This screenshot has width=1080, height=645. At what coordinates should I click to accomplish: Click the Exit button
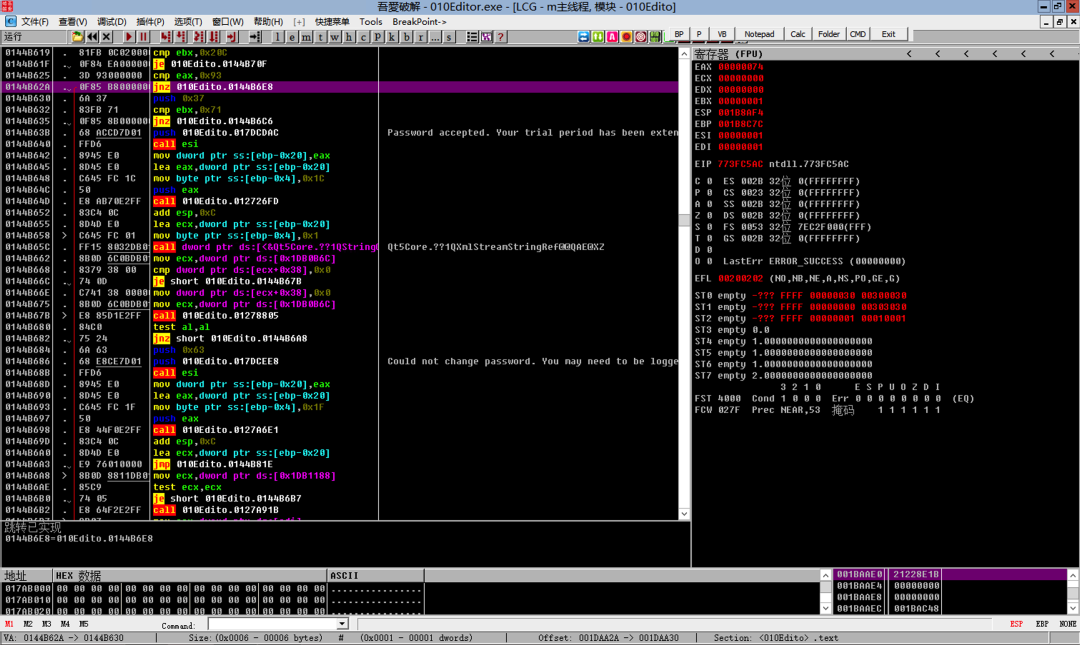889,34
